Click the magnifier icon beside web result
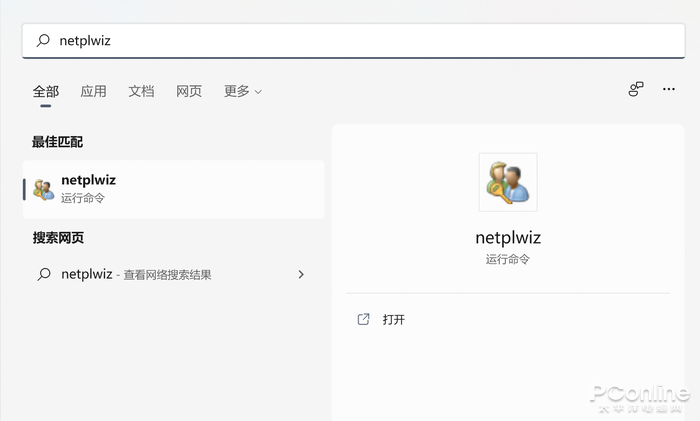This screenshot has width=700, height=421. point(44,274)
